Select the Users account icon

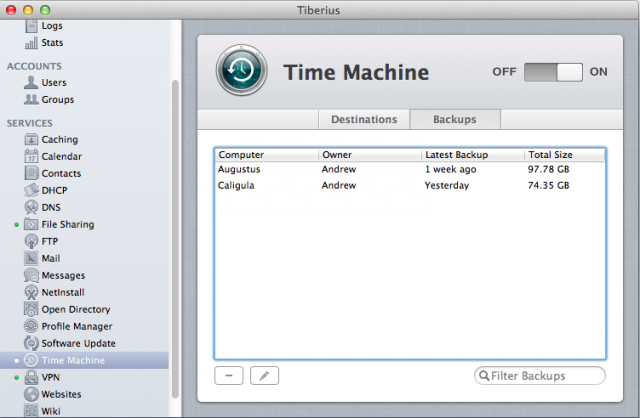pos(31,82)
